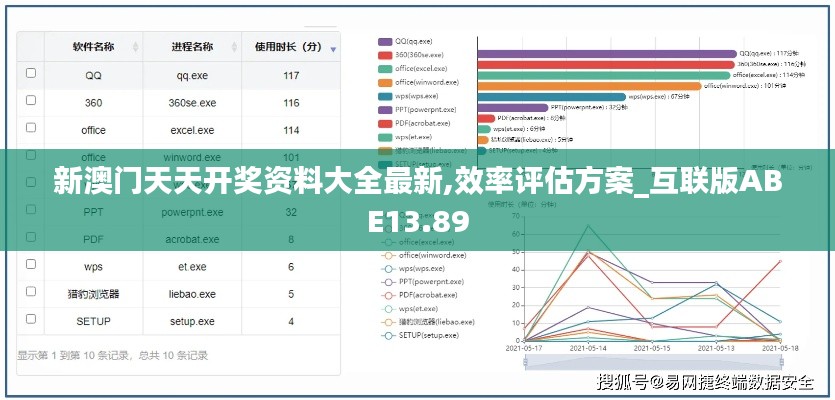Click bar label wps(wps.exe) : 67分钟
The image size is (835, 400).
coord(659,97)
